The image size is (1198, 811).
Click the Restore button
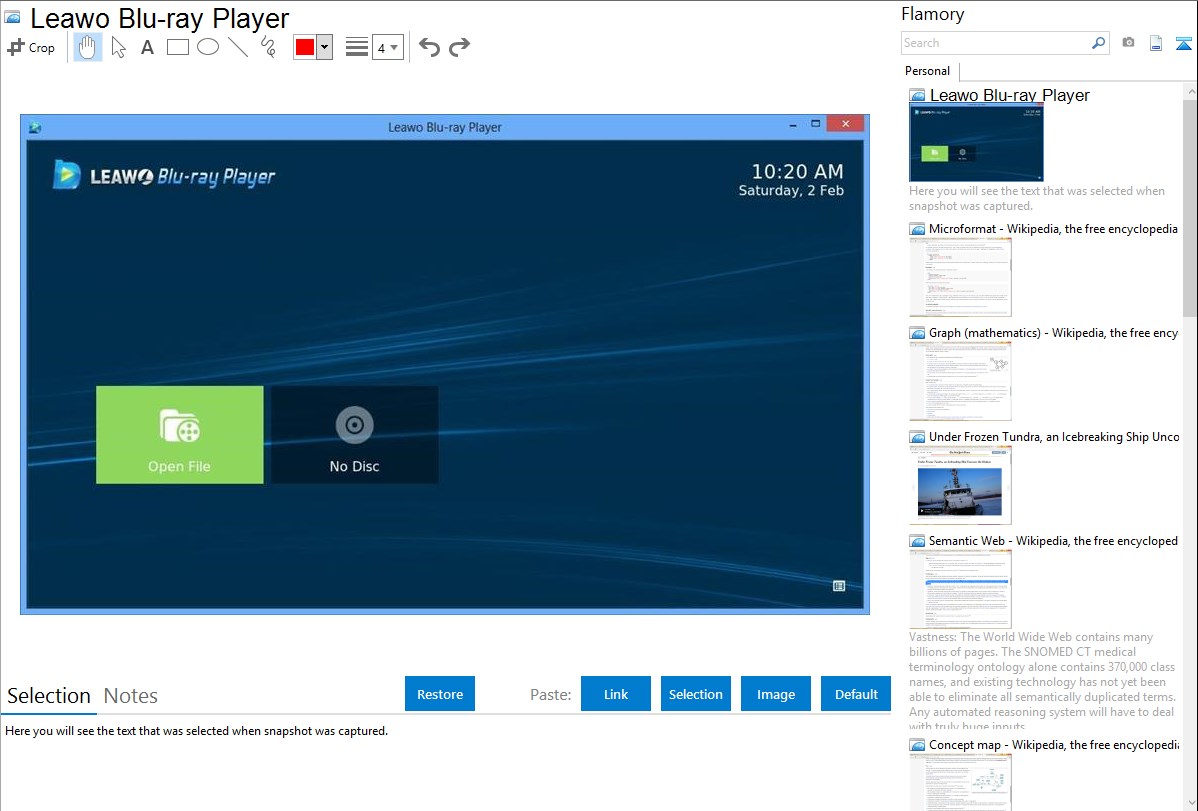[x=440, y=694]
